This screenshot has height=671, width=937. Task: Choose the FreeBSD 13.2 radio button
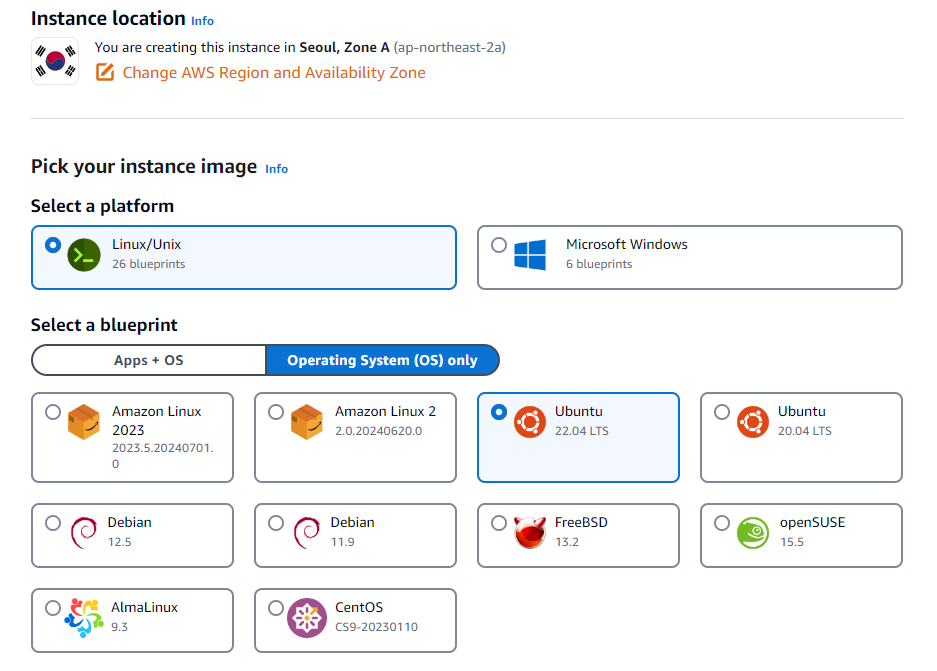point(499,523)
